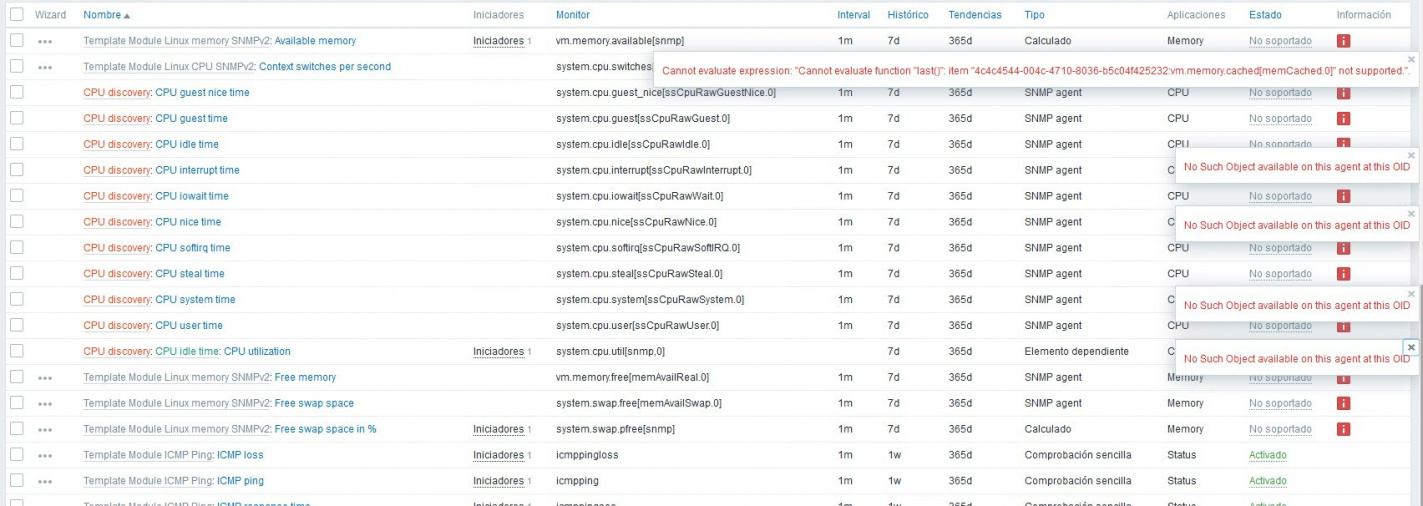Show red info icon for Free swap space in %
Viewport: 1423px width, 506px height.
(1343, 430)
